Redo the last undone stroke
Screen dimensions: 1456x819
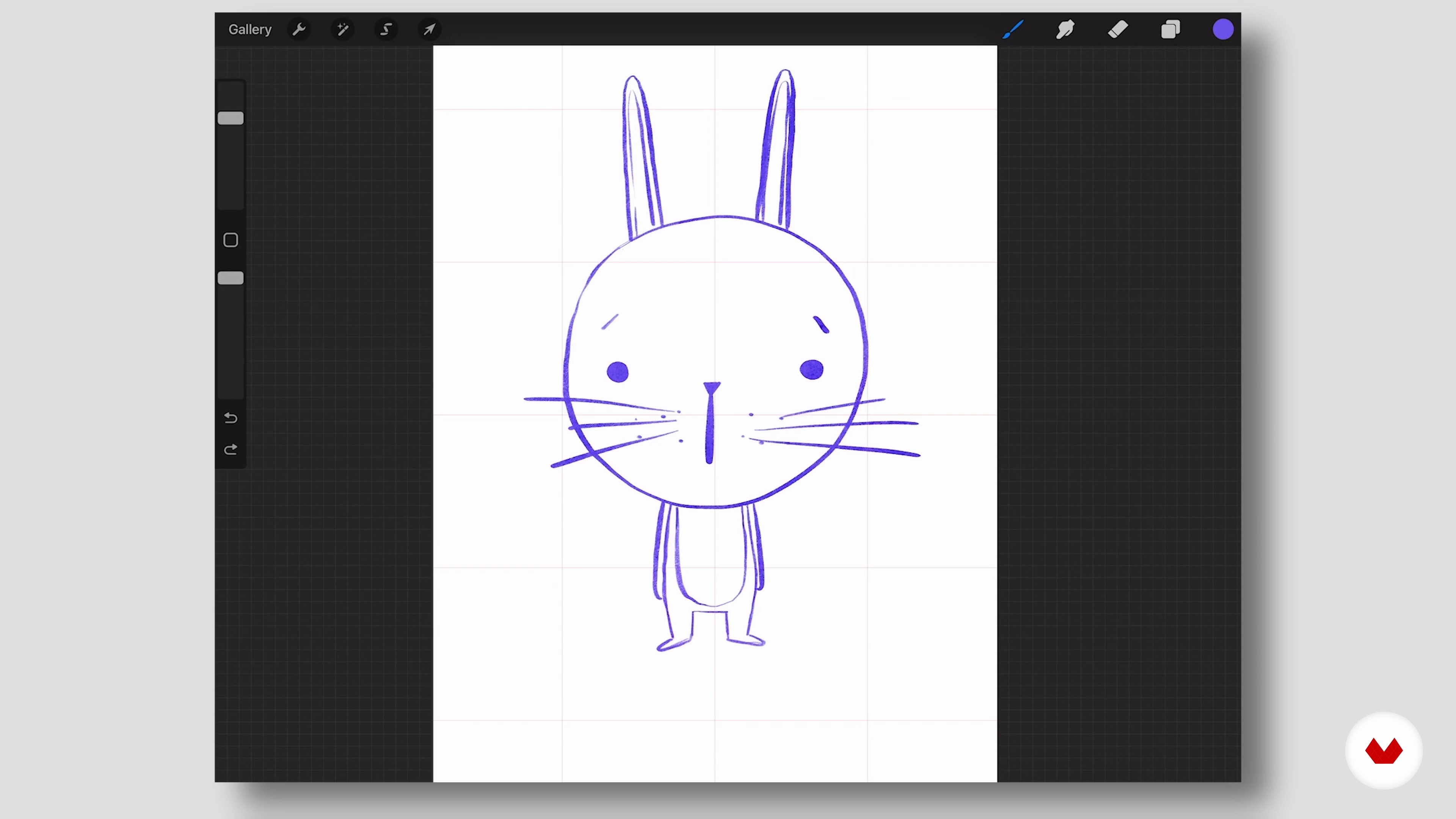pos(231,450)
